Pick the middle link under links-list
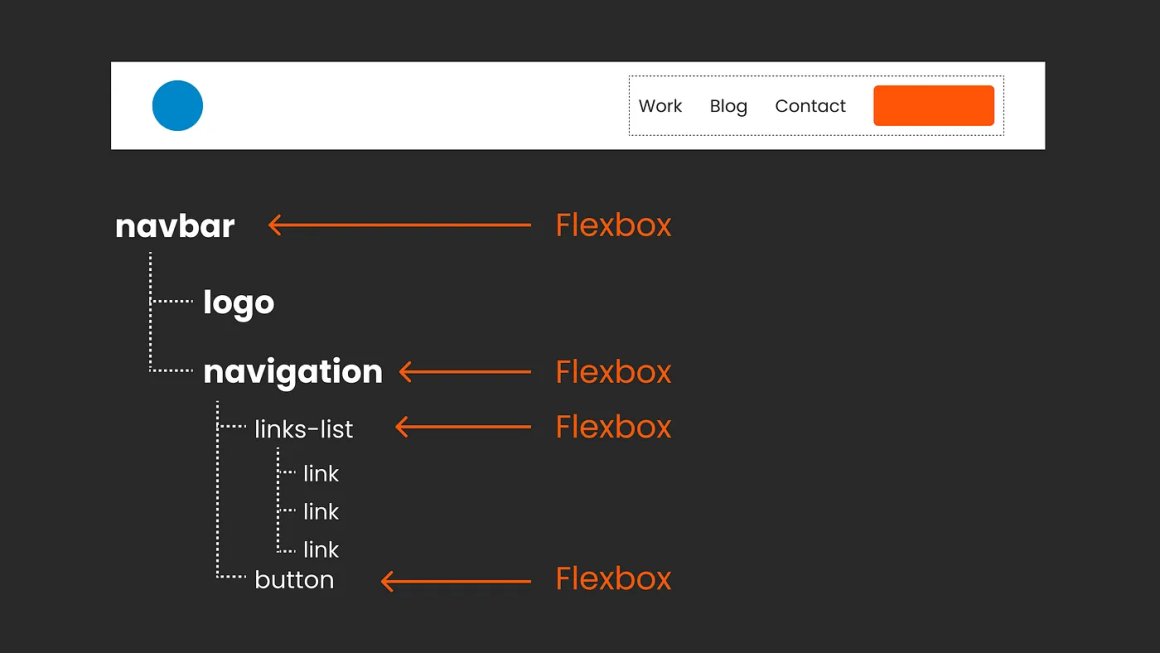Image resolution: width=1160 pixels, height=653 pixels. 321,512
